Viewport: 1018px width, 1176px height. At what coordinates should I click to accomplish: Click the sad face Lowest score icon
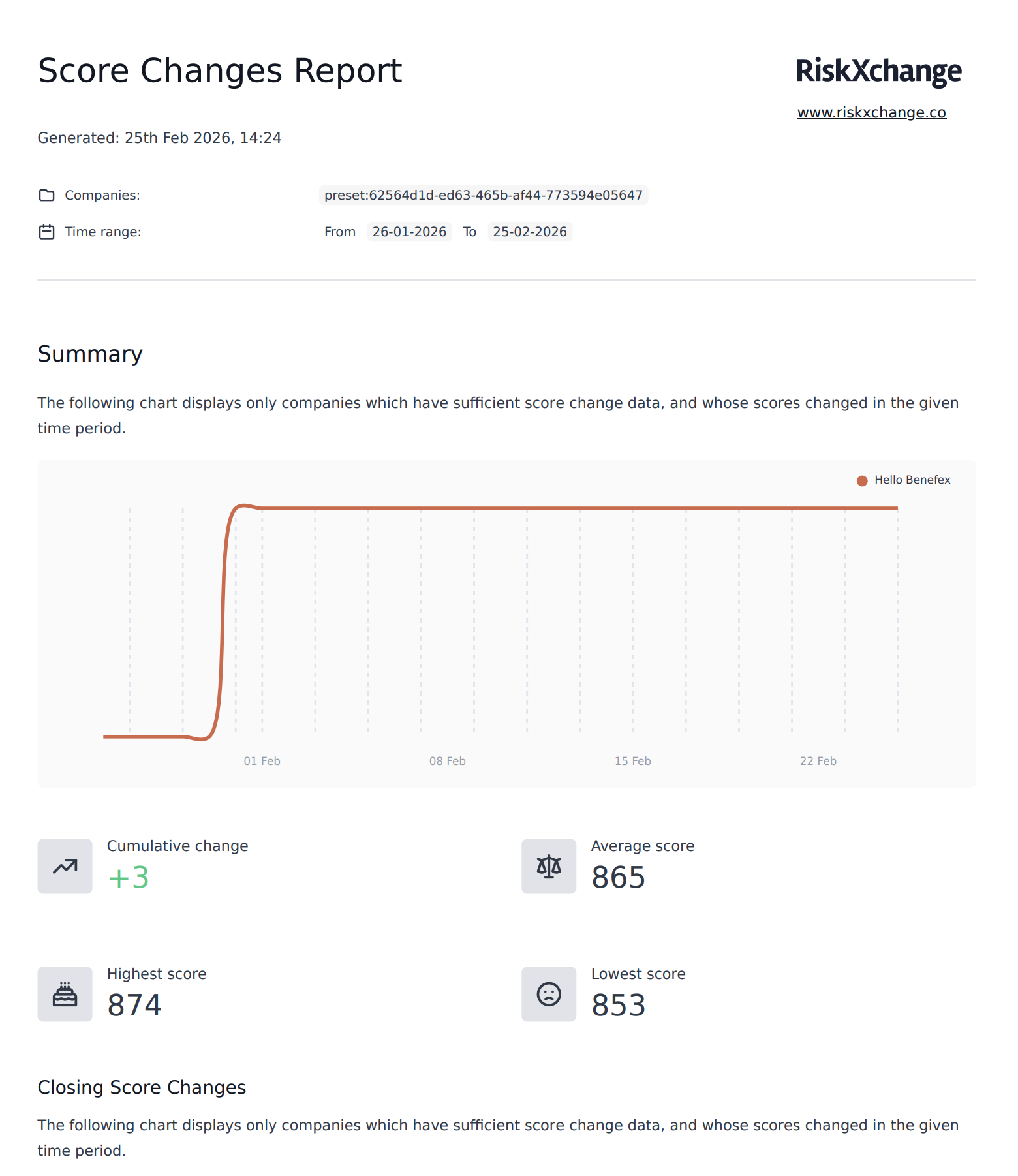click(x=549, y=994)
